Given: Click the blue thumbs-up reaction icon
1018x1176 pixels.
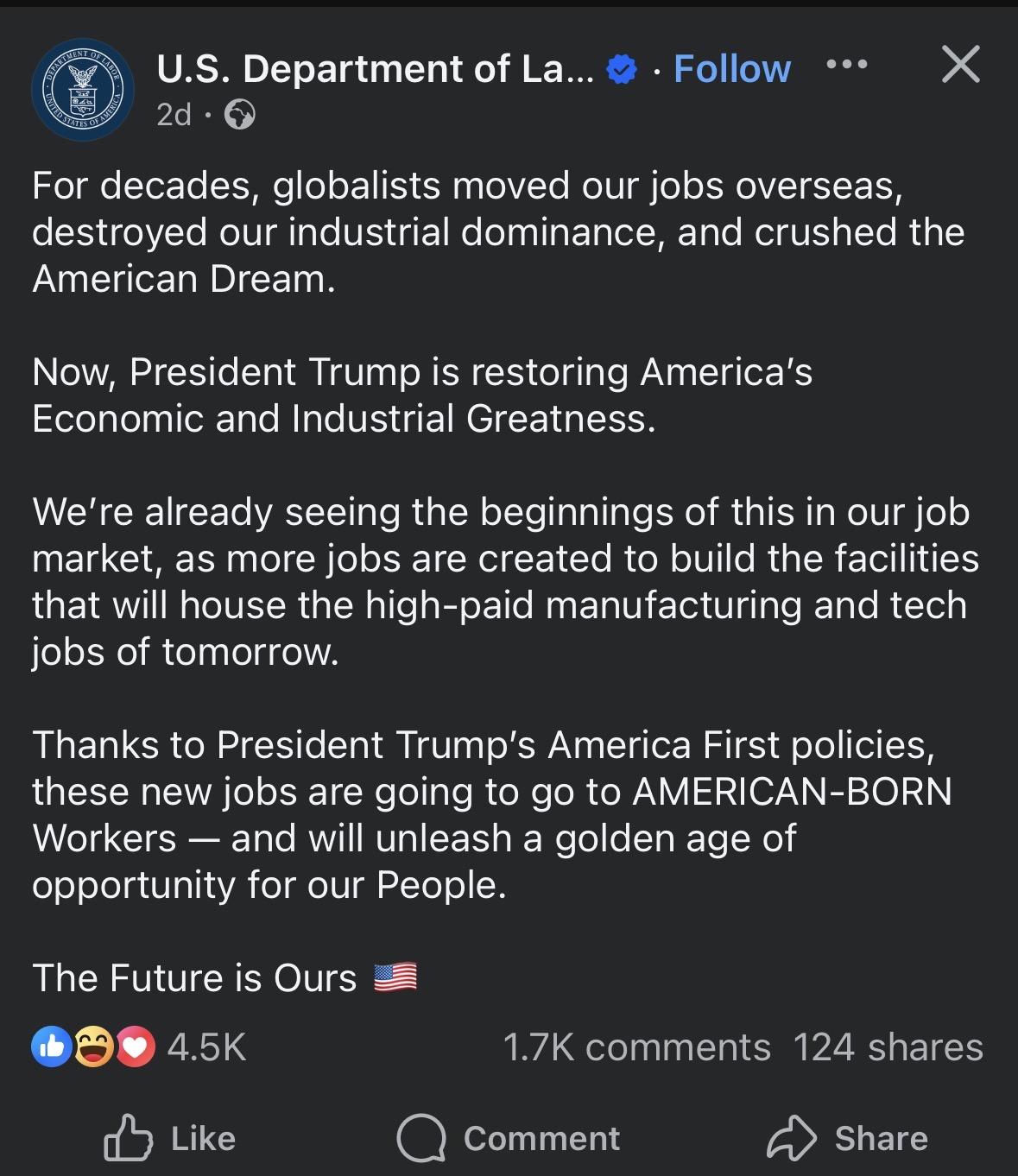Looking at the screenshot, I should click(x=51, y=1046).
